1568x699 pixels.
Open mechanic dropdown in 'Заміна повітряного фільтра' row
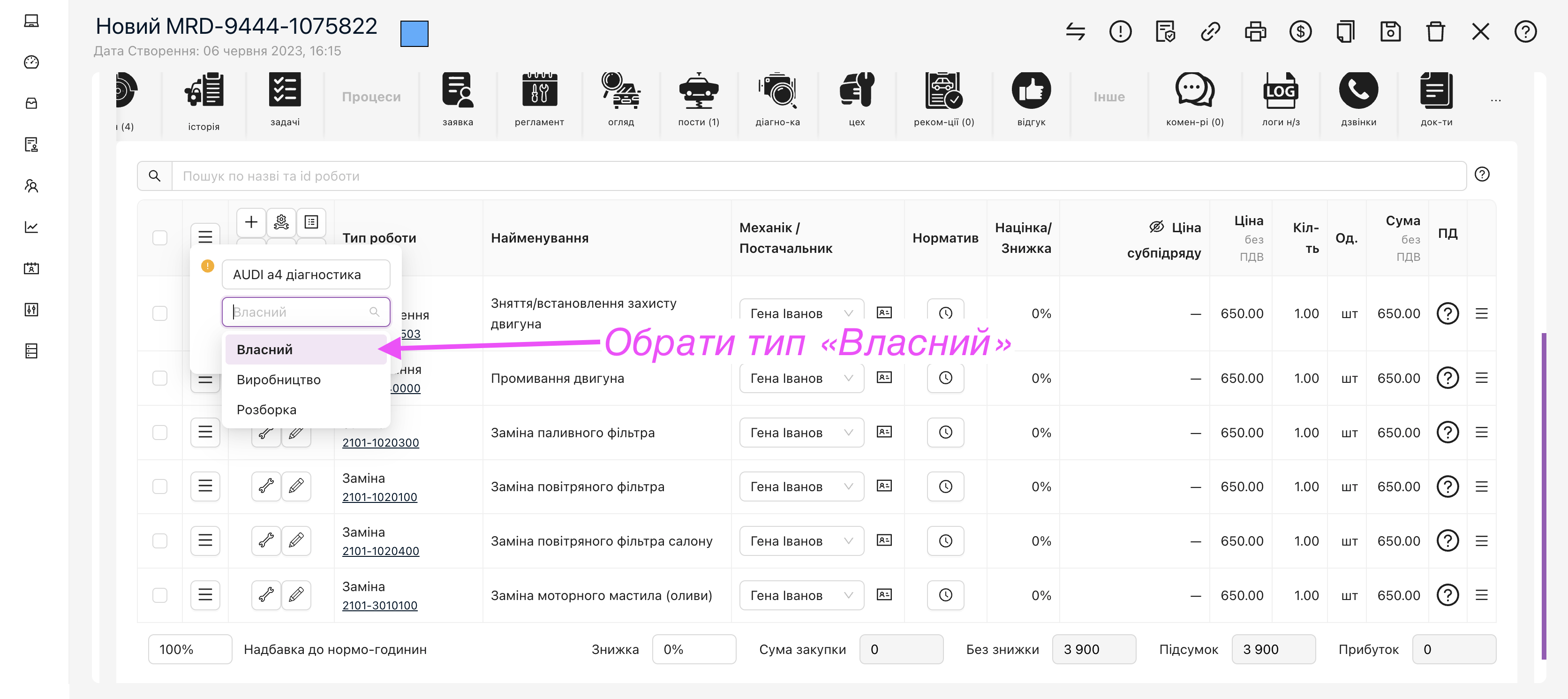pos(801,486)
